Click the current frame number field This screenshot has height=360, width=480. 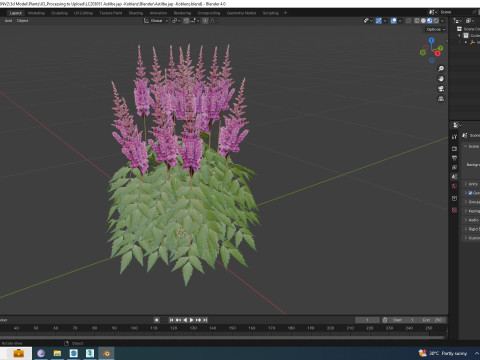367,320
